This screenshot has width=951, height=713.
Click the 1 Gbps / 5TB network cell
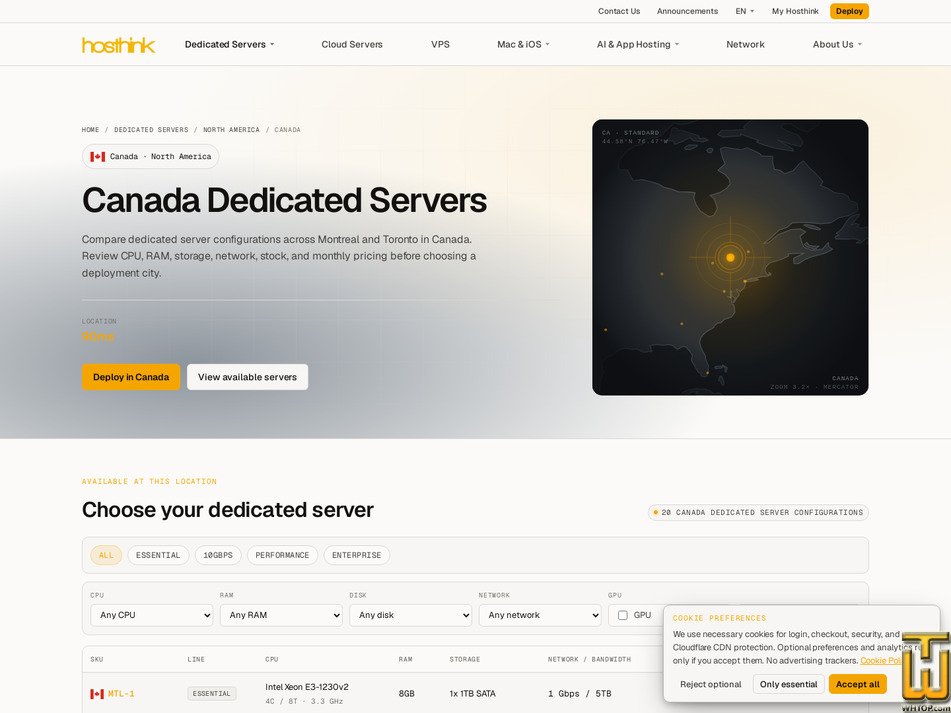580,694
